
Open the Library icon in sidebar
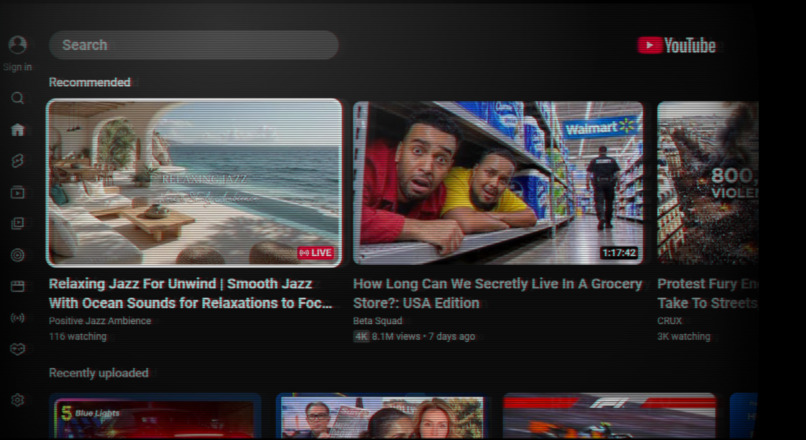[17, 224]
